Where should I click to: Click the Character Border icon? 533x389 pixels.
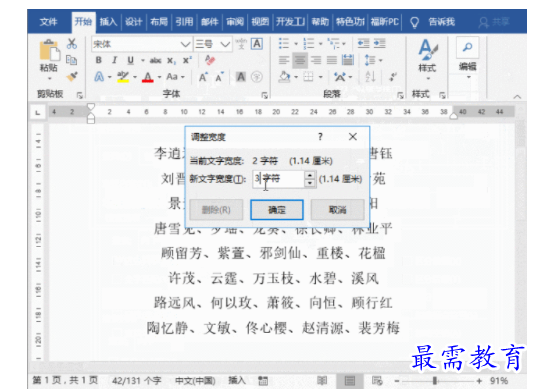tap(257, 44)
